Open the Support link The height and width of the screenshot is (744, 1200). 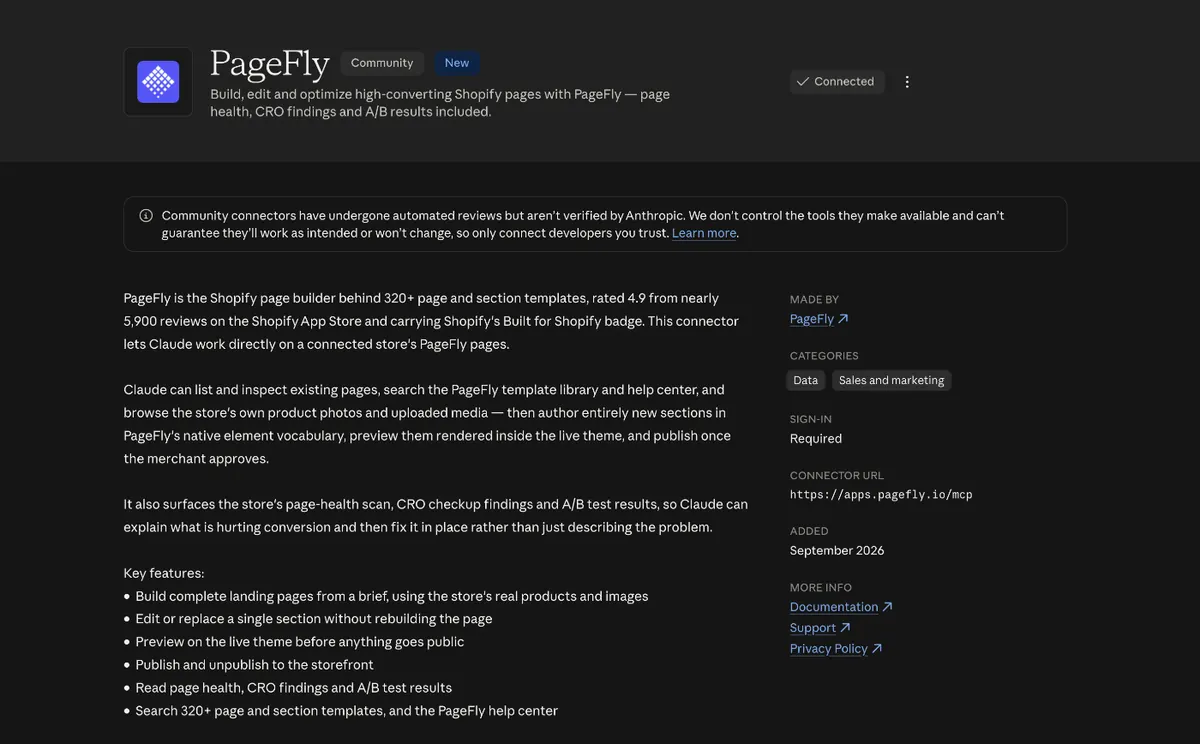pos(813,628)
